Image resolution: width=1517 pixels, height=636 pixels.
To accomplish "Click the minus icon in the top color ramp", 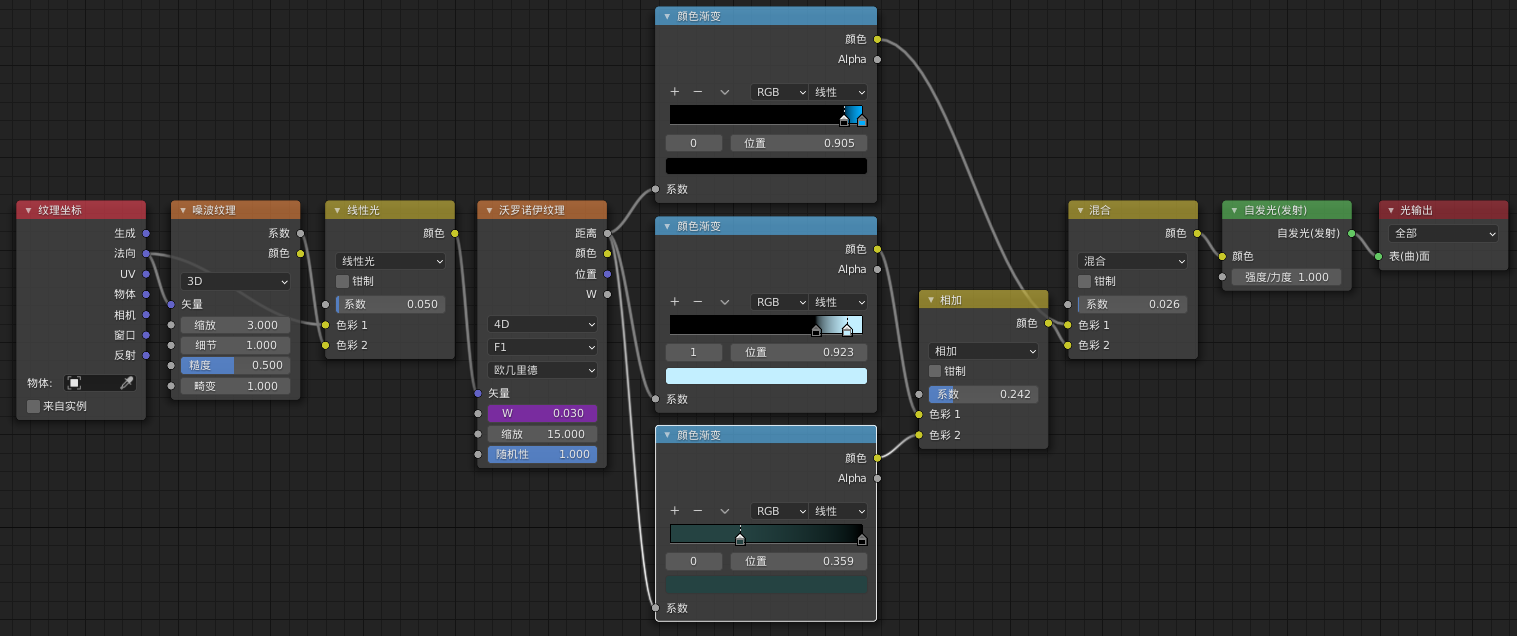I will click(698, 92).
